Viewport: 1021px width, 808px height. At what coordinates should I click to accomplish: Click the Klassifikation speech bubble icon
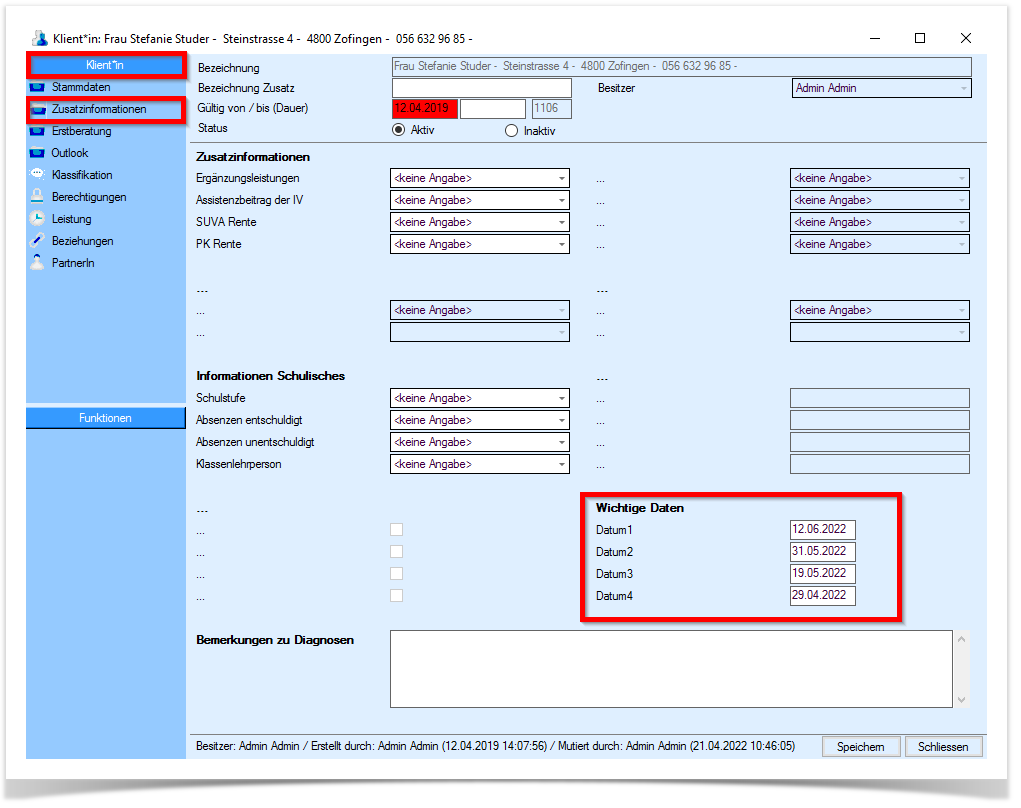click(38, 174)
